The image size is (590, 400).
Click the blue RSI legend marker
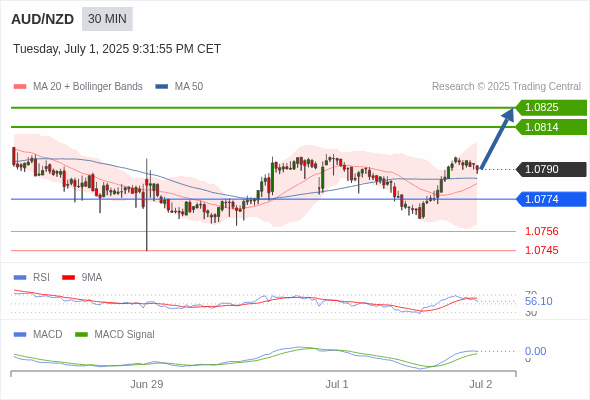[x=20, y=278]
